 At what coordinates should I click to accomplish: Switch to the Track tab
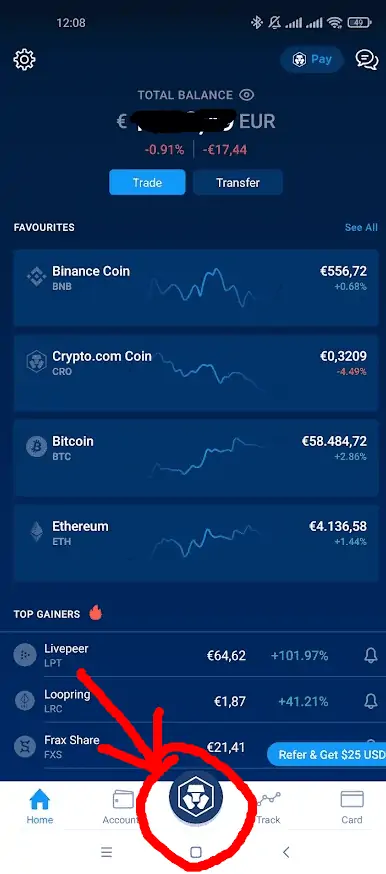click(x=268, y=807)
